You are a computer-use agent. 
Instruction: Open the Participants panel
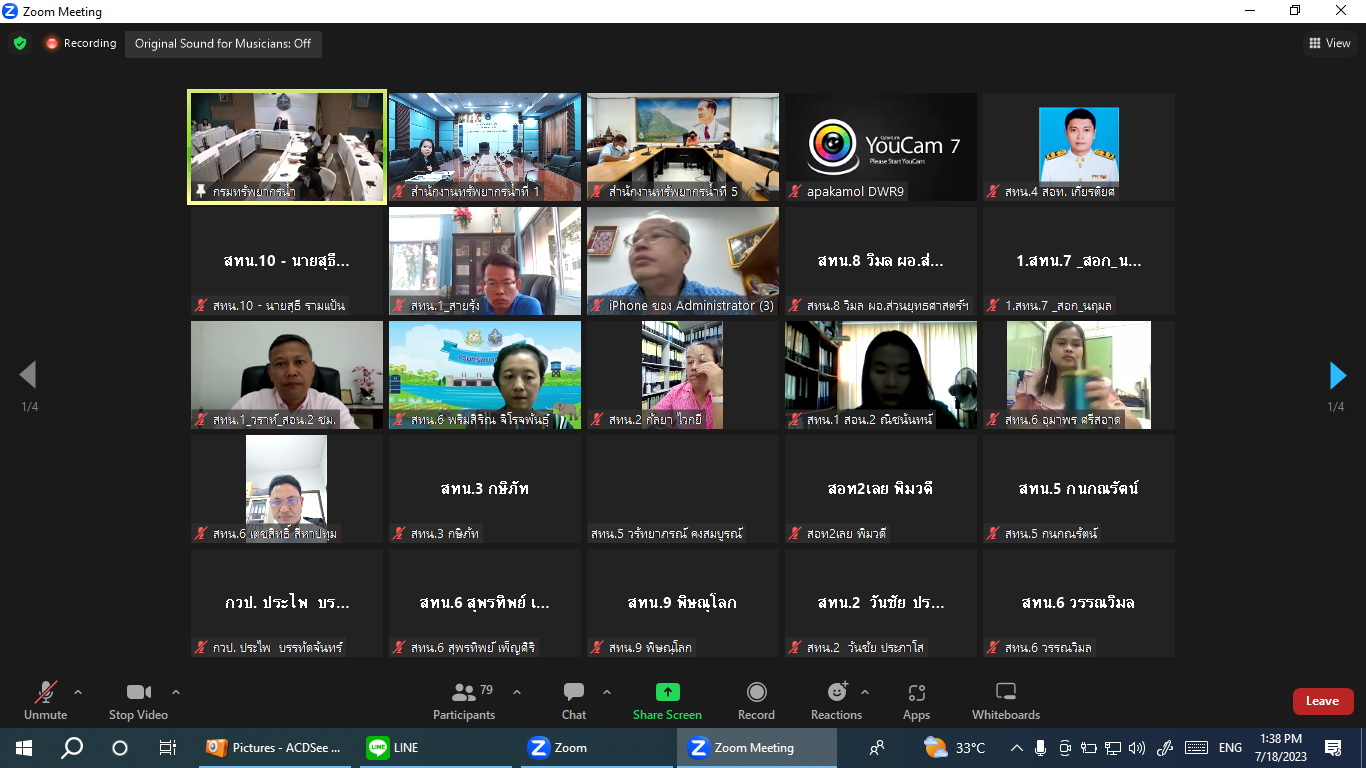464,700
